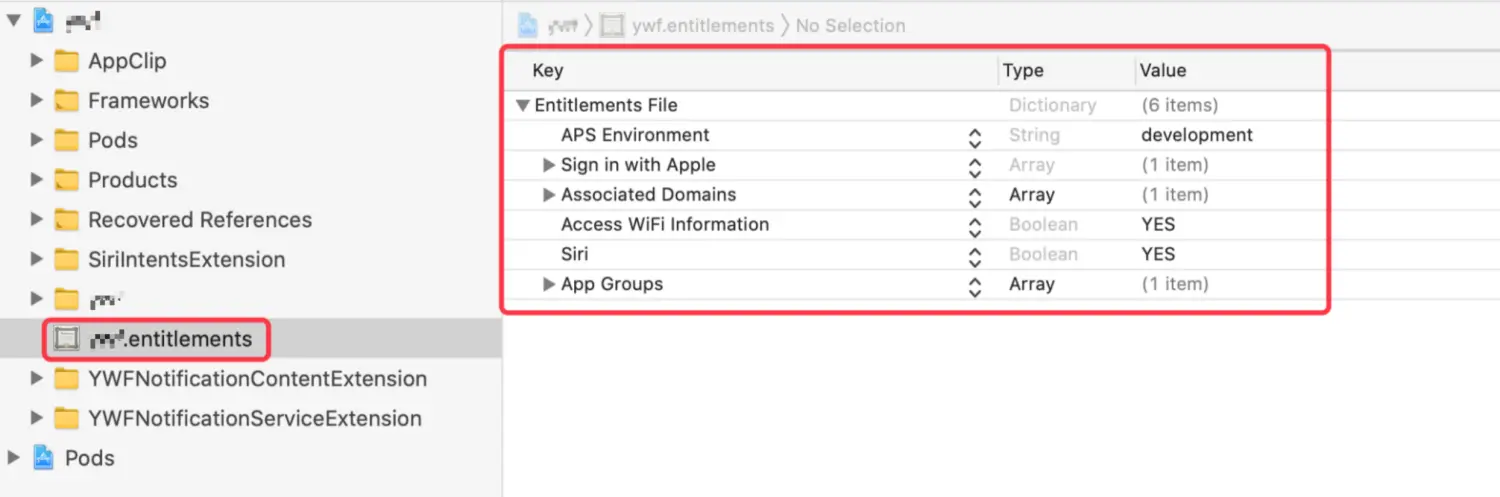Image resolution: width=1500 pixels, height=497 pixels.
Task: Click the entitlements file icon in sidebar
Action: tap(67, 340)
